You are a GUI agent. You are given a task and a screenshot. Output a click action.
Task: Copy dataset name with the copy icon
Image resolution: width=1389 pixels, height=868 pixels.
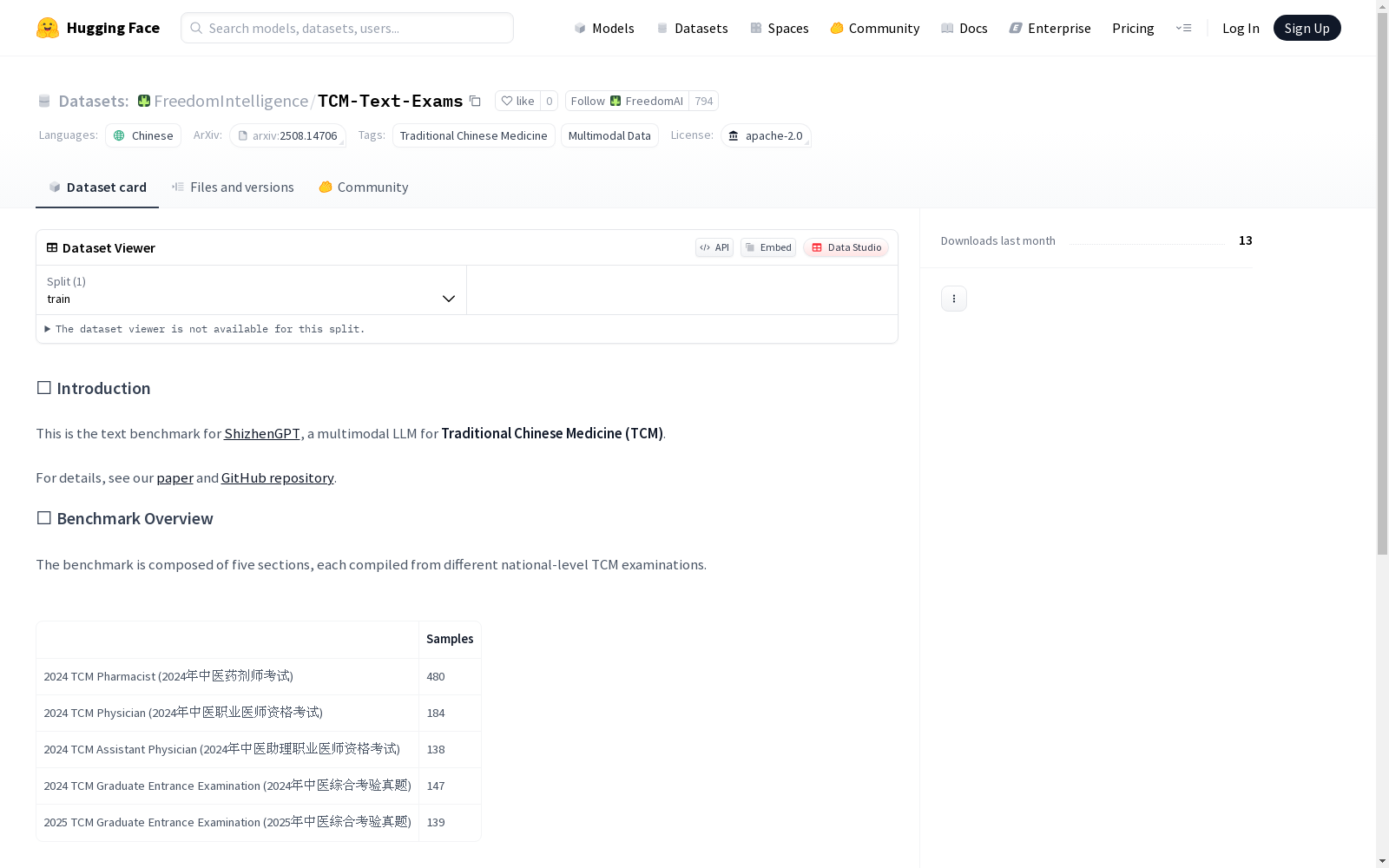click(x=475, y=101)
